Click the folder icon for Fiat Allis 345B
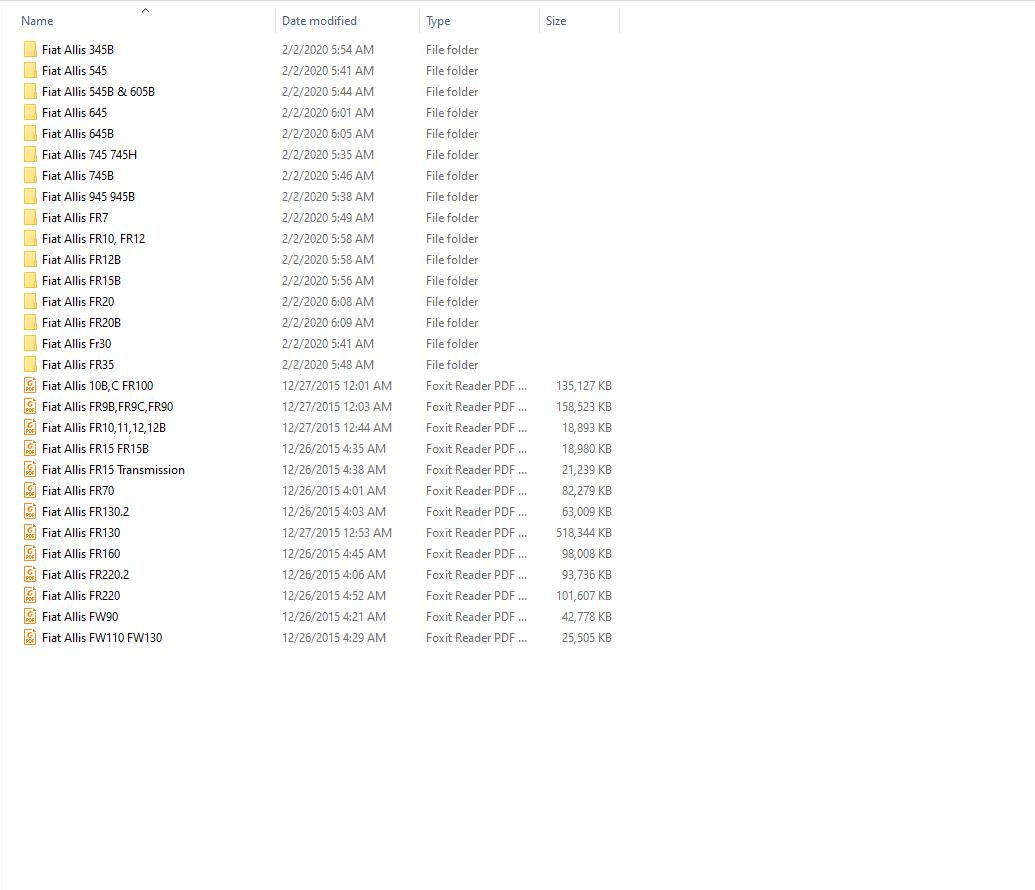 point(30,50)
